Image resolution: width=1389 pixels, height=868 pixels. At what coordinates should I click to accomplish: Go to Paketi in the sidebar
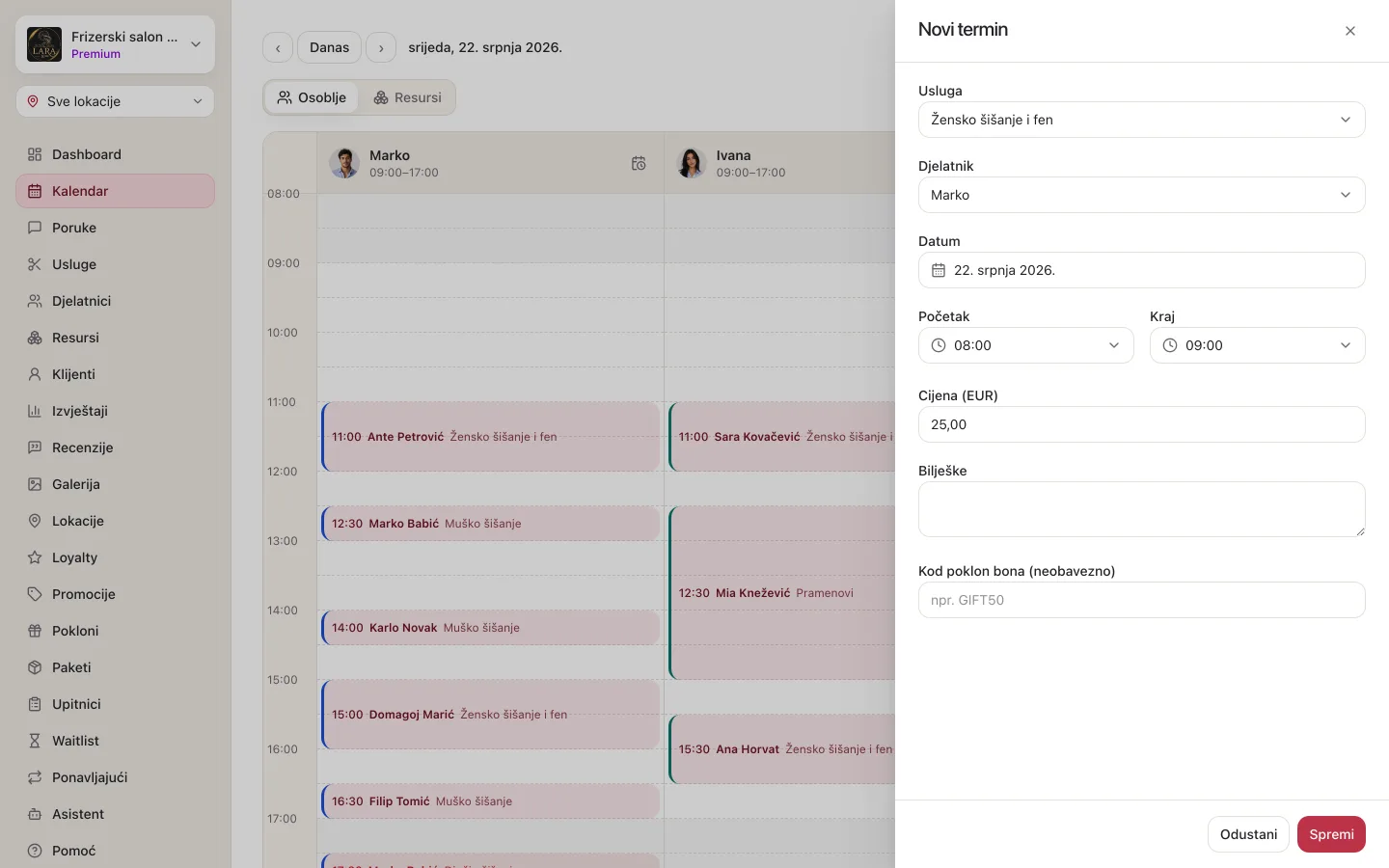[x=116, y=667]
